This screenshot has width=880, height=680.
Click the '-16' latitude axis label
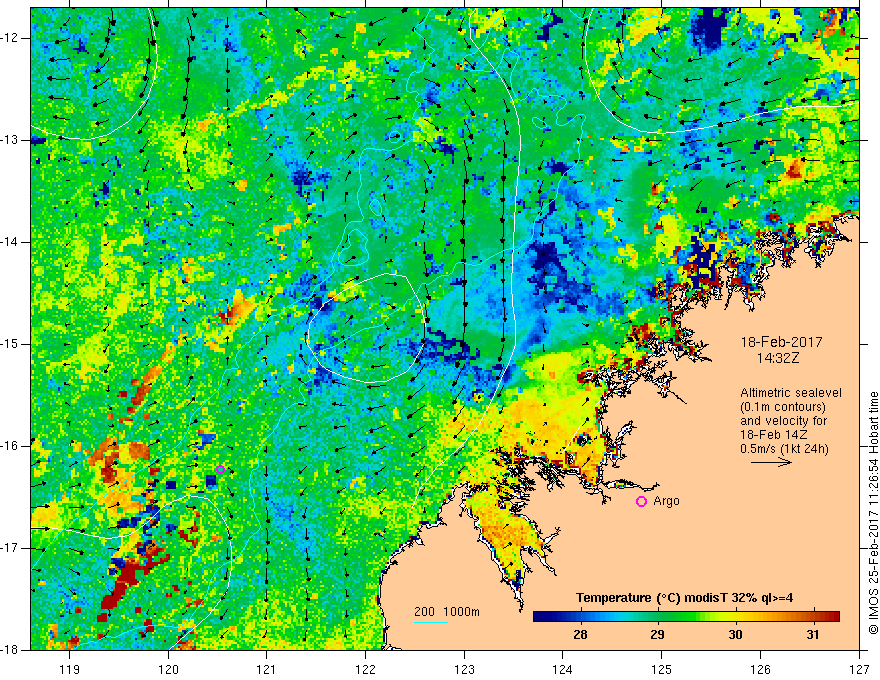[x=10, y=446]
